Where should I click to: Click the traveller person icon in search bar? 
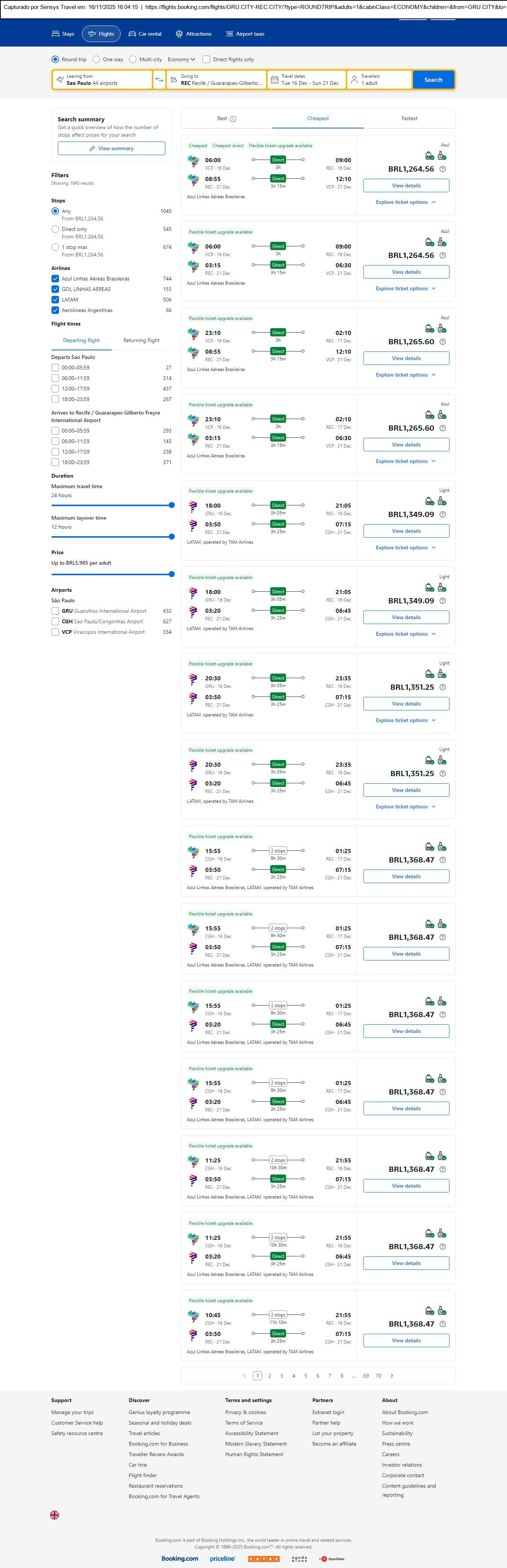point(354,80)
